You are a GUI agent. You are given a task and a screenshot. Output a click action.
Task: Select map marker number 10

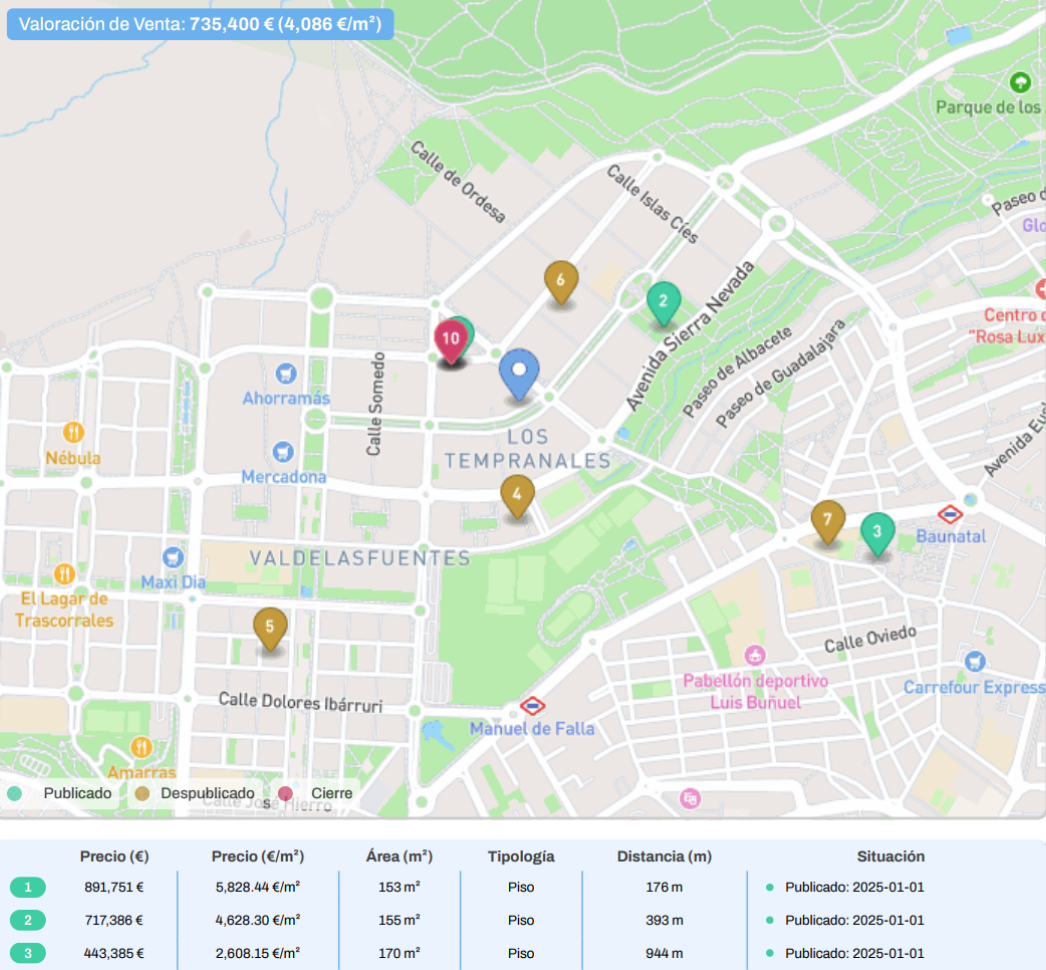[451, 340]
